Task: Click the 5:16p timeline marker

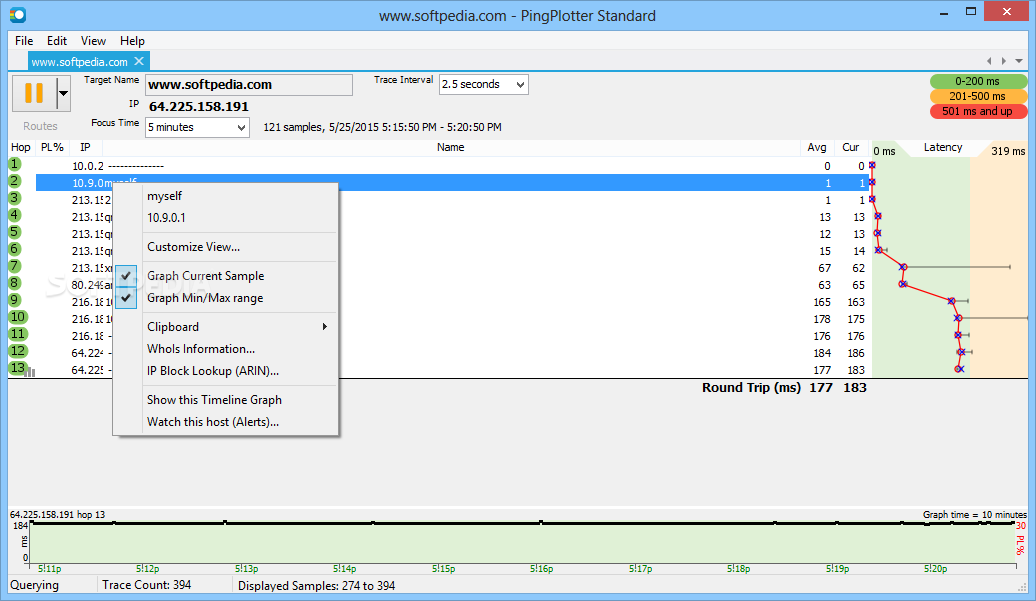Action: point(541,569)
